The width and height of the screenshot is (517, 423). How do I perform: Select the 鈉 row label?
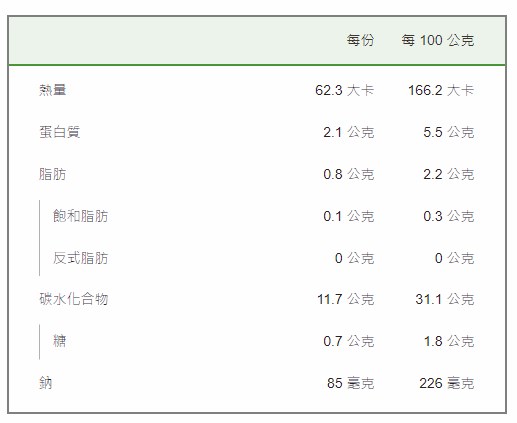pyautogui.click(x=46, y=383)
